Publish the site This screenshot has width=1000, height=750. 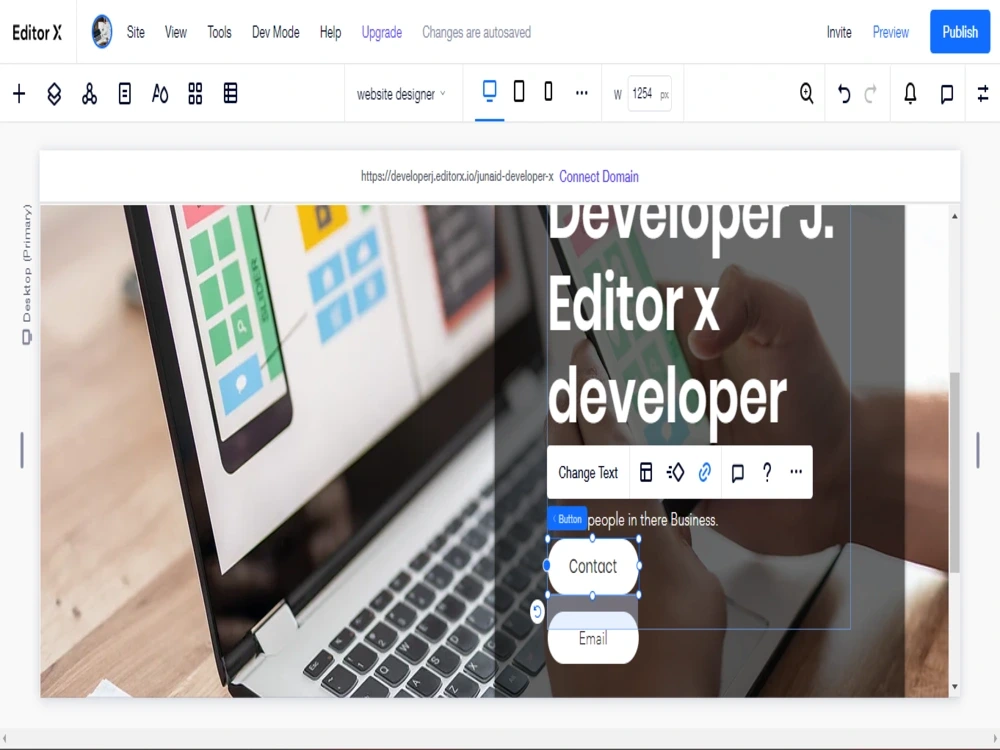[x=959, y=31]
